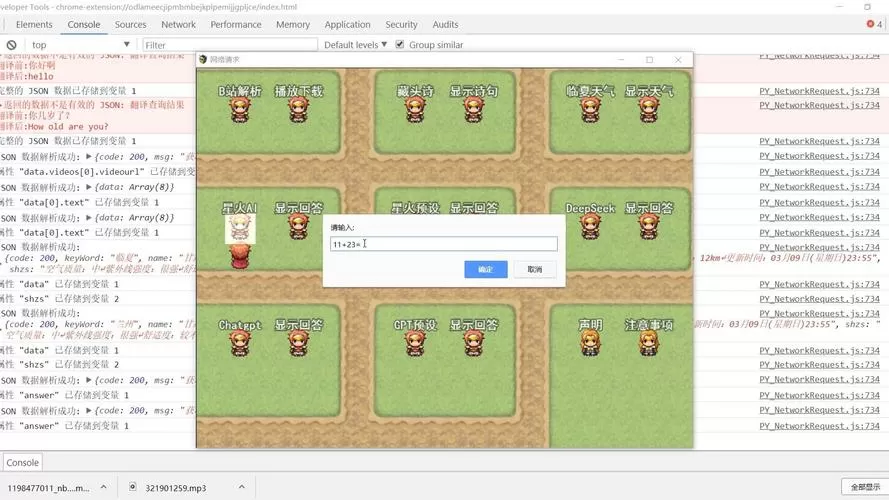Click the 显示回答 sprite beside 星火AI

[299, 227]
